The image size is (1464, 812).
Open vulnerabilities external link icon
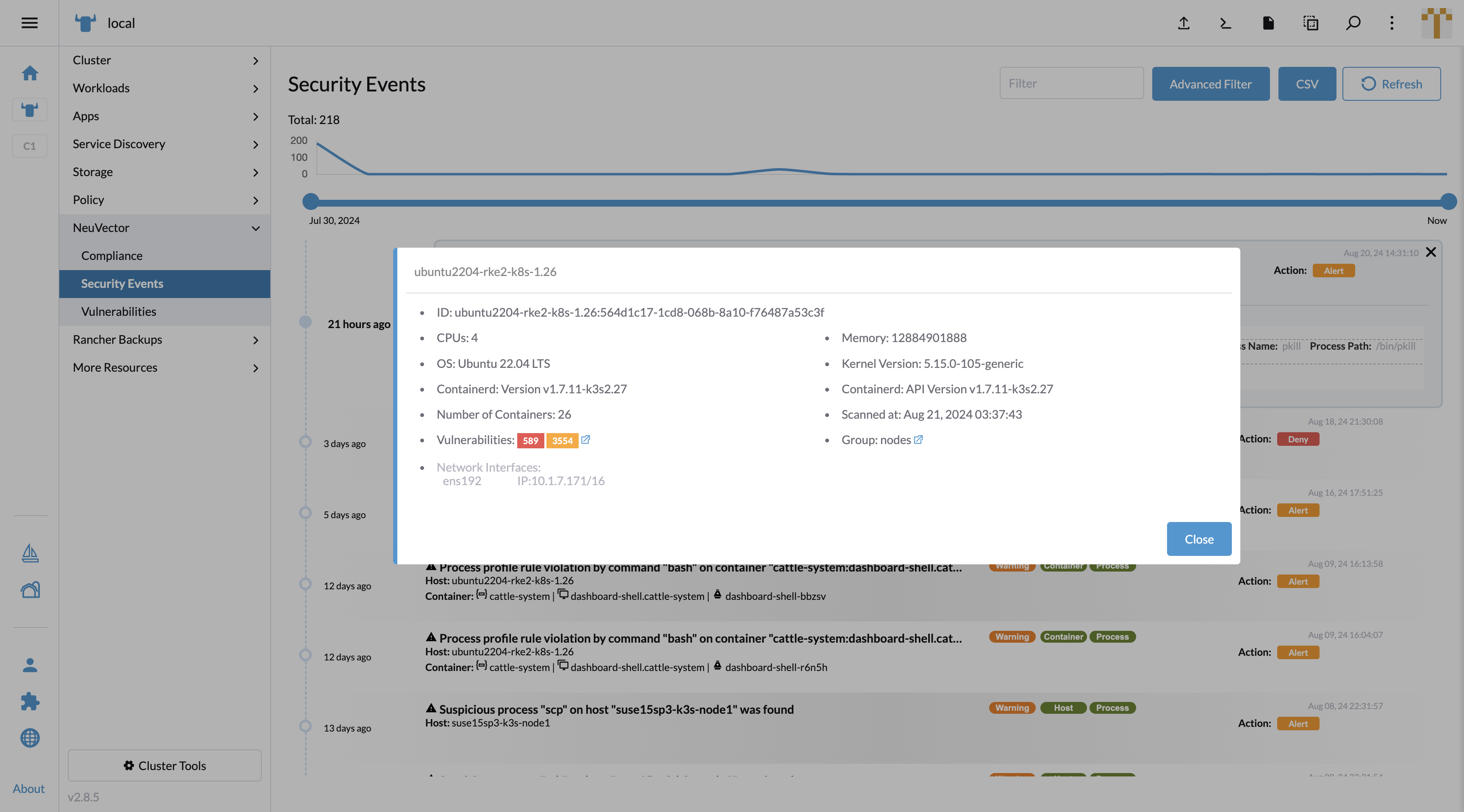[585, 439]
